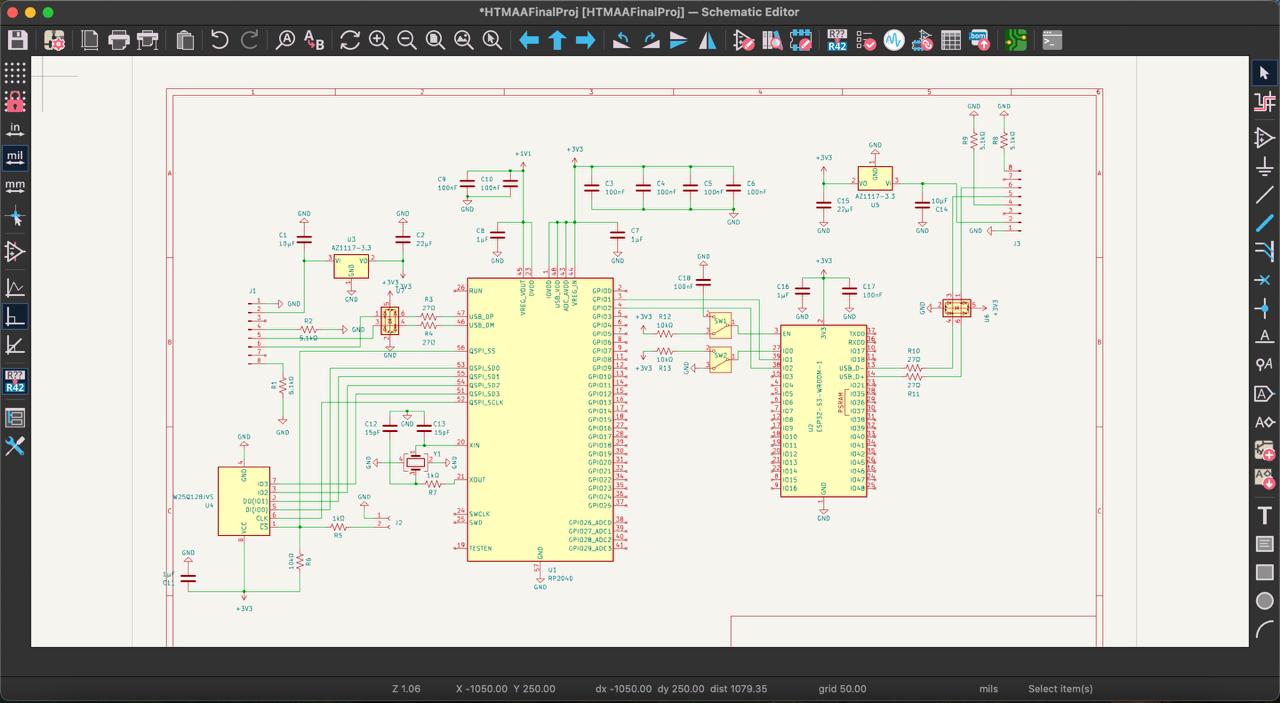Toggle hidden pins visibility
Image resolution: width=1280 pixels, height=703 pixels.
tap(15, 252)
